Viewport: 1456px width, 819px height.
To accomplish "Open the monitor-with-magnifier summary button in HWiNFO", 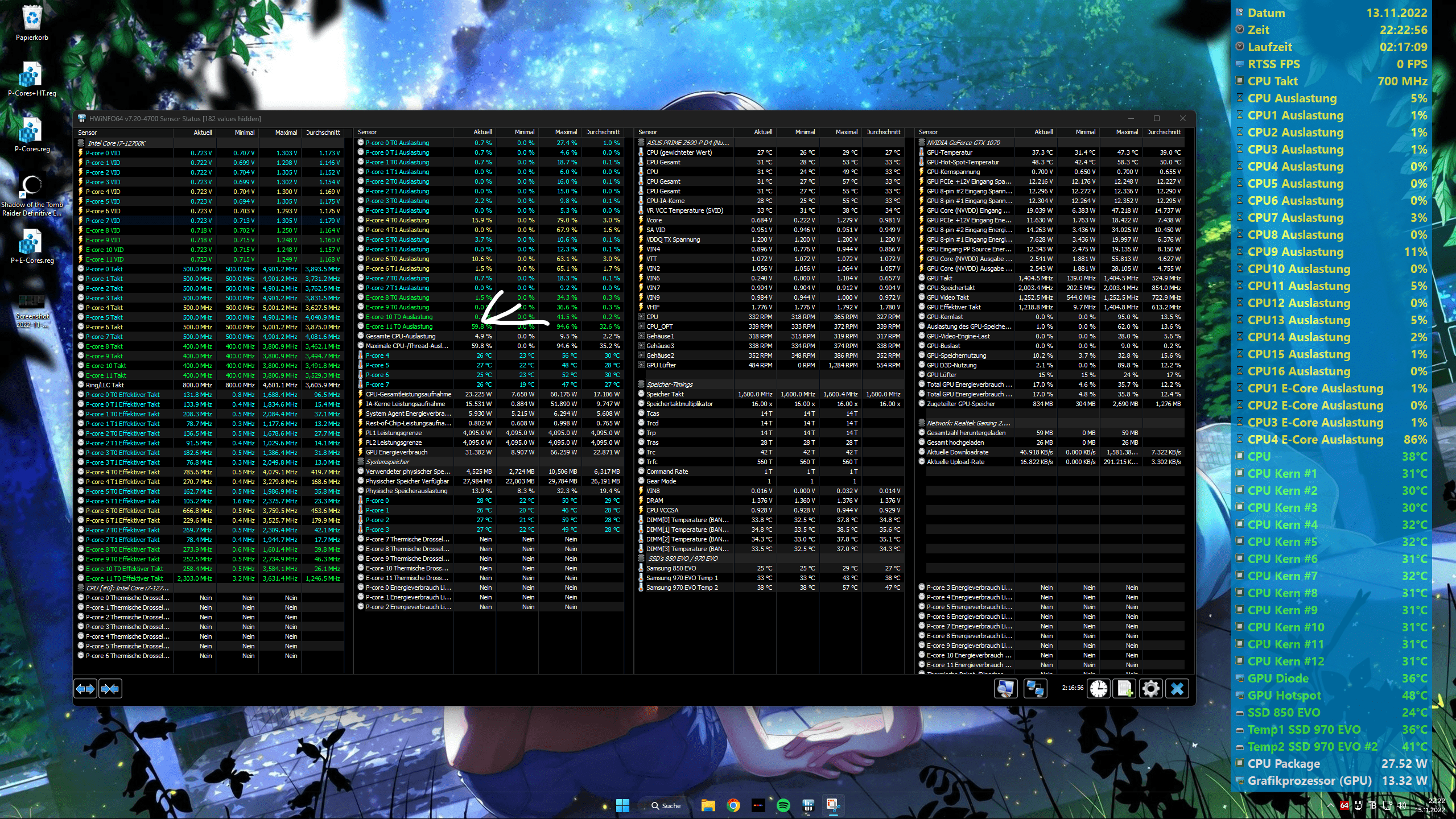I will click(x=1005, y=689).
